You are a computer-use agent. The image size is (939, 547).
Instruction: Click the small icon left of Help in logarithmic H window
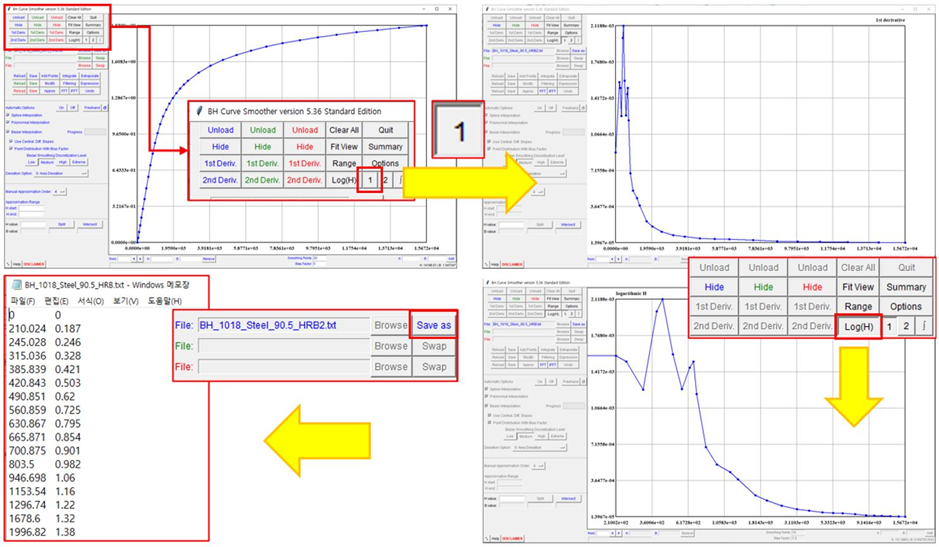click(487, 538)
